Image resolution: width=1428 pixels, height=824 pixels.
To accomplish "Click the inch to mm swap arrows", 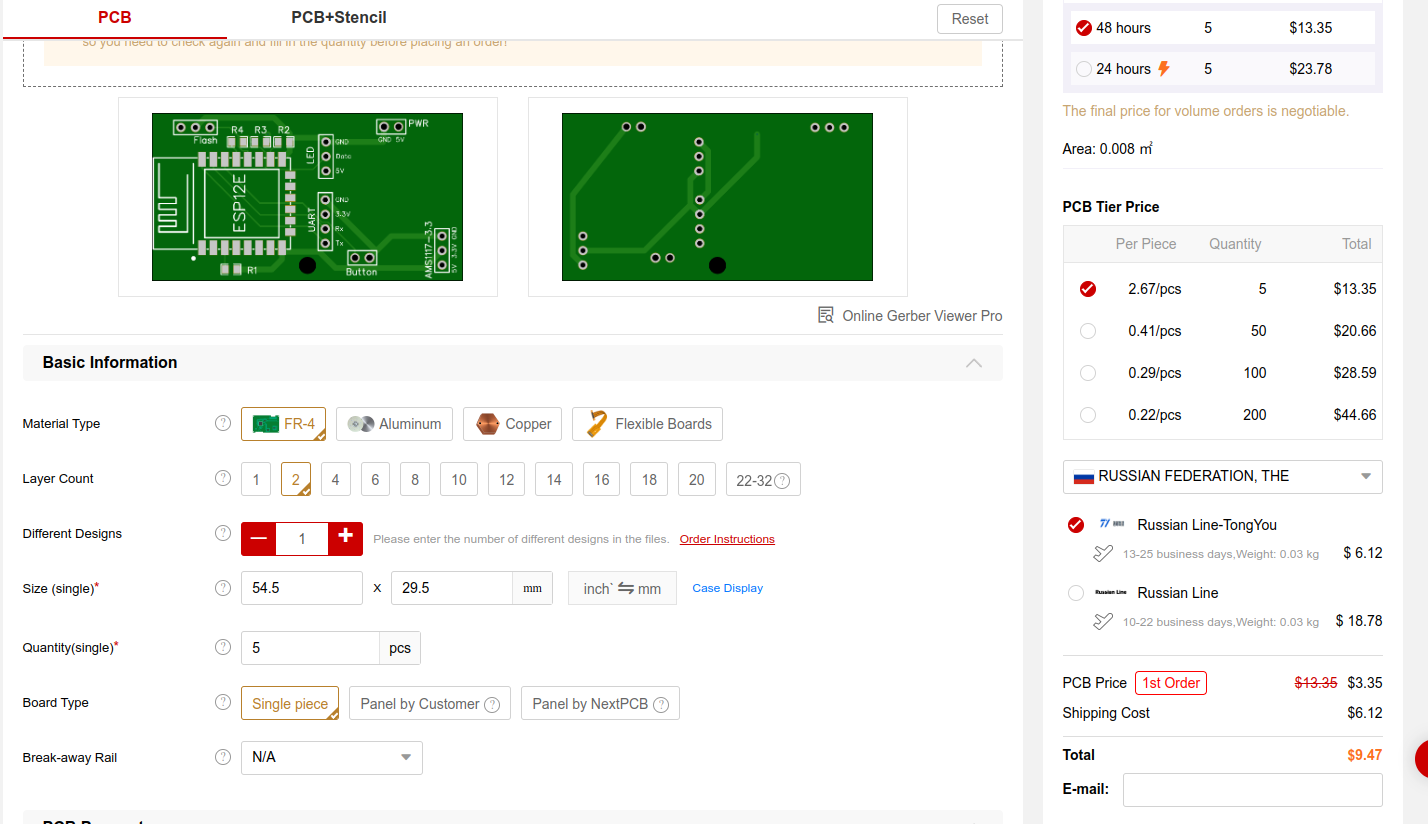I will pyautogui.click(x=626, y=588).
